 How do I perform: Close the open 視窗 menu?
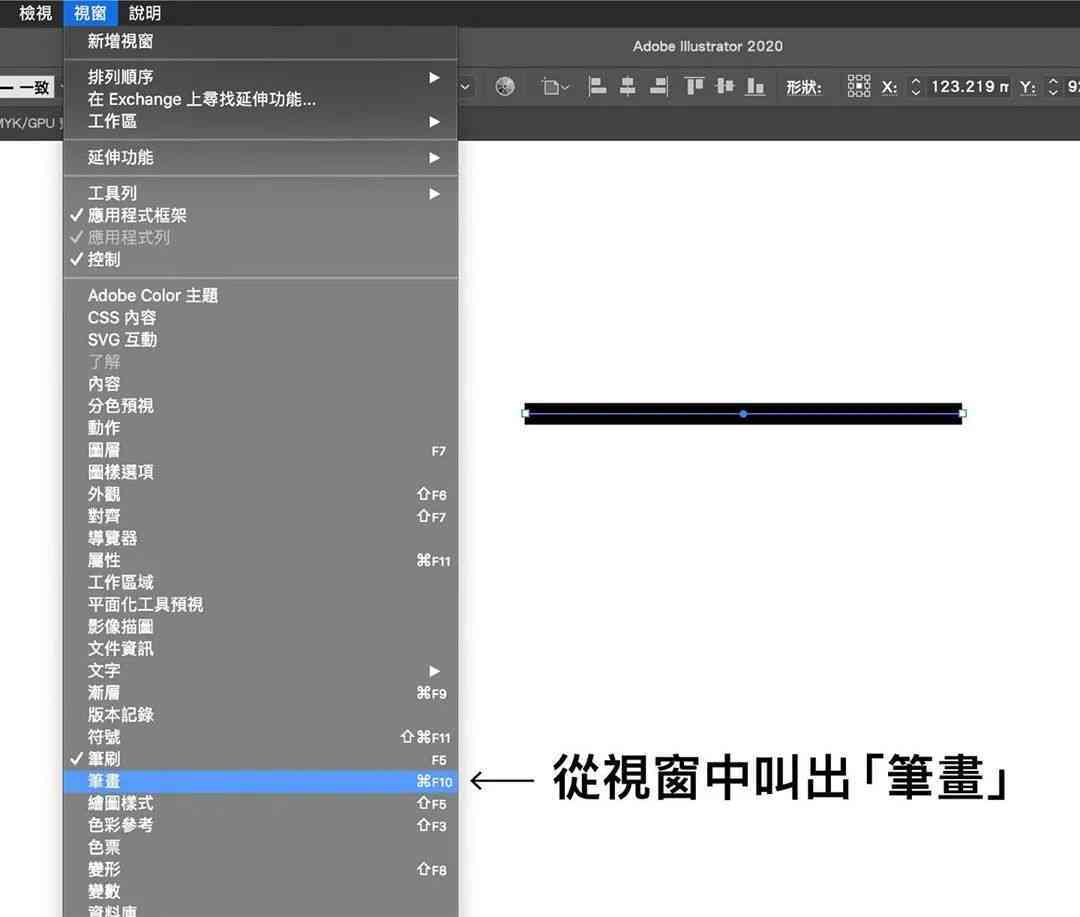(x=90, y=13)
